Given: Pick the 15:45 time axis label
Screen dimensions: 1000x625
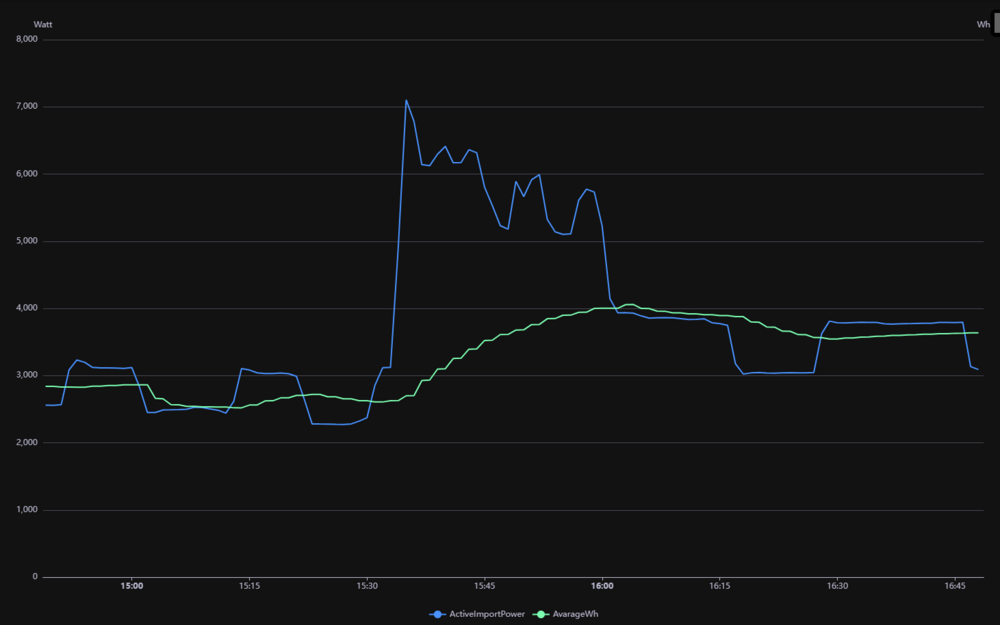Looking at the screenshot, I should 484,587.
